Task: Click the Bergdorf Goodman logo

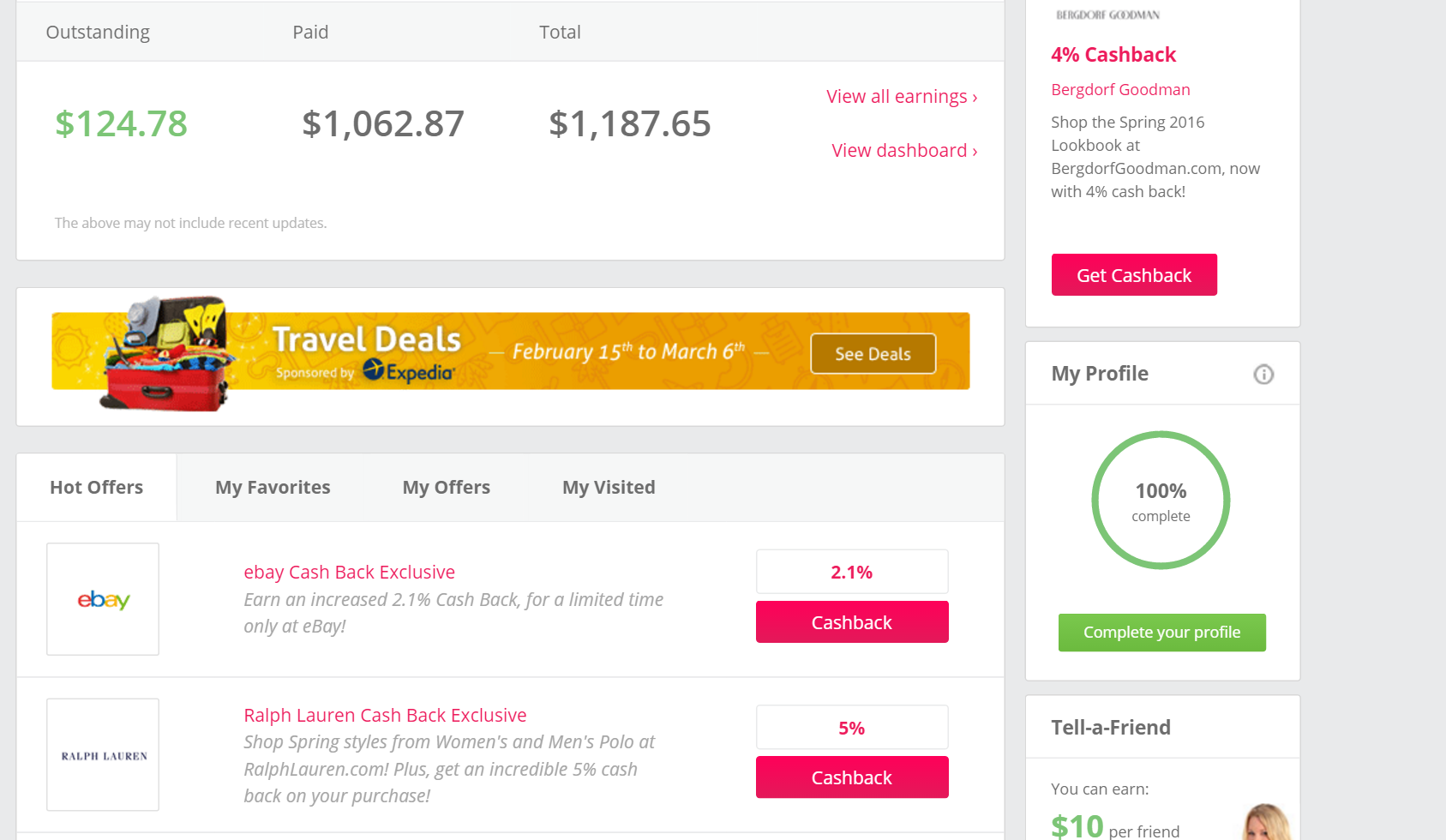Action: pyautogui.click(x=1107, y=15)
